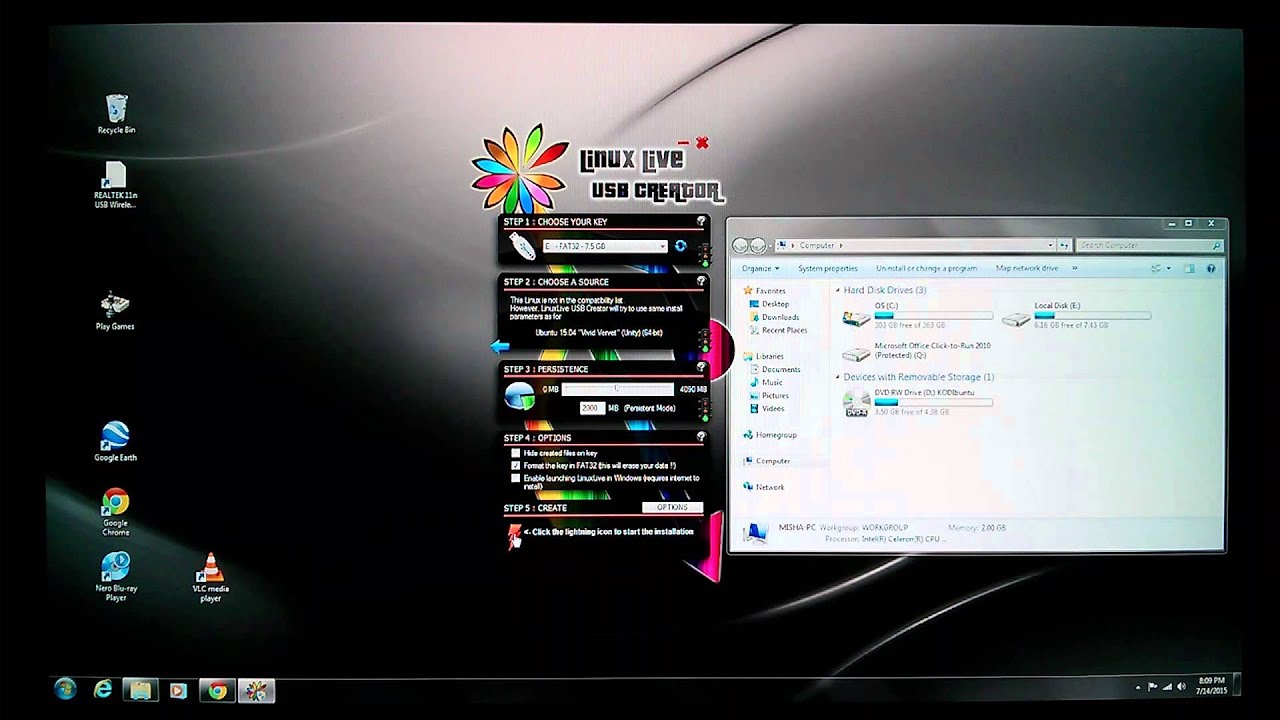Click the lightning icon to start installation
This screenshot has height=720, width=1280.
pos(515,535)
